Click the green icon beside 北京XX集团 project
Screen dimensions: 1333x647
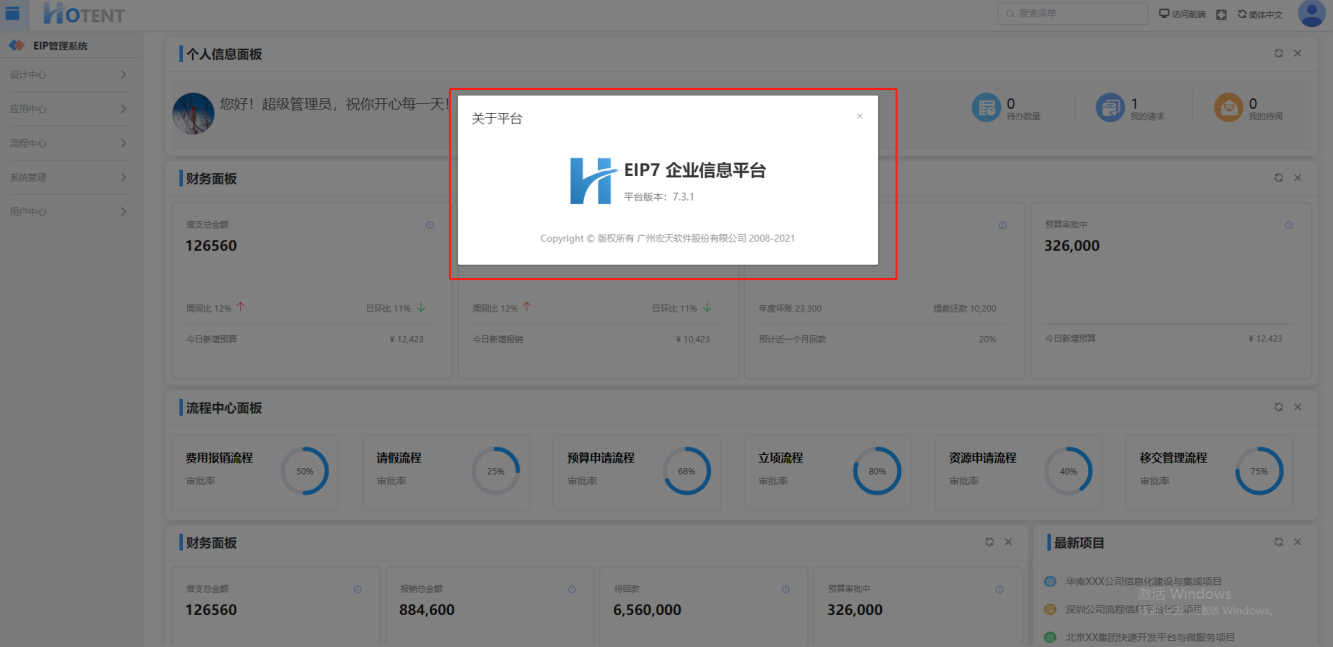click(x=1050, y=637)
